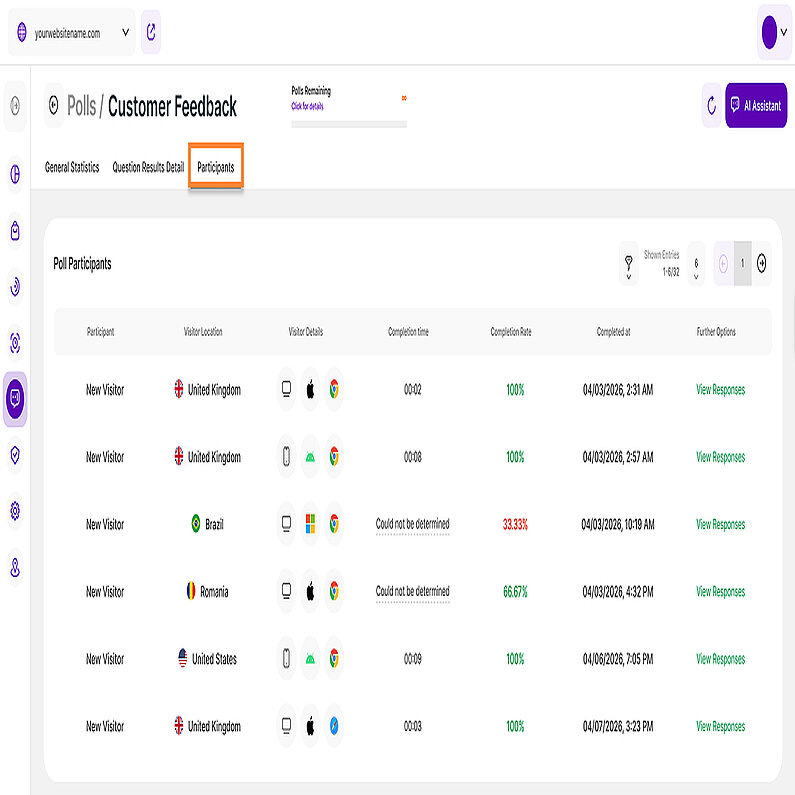
Task: Click the 66.67% completion rate
Action: [515, 592]
